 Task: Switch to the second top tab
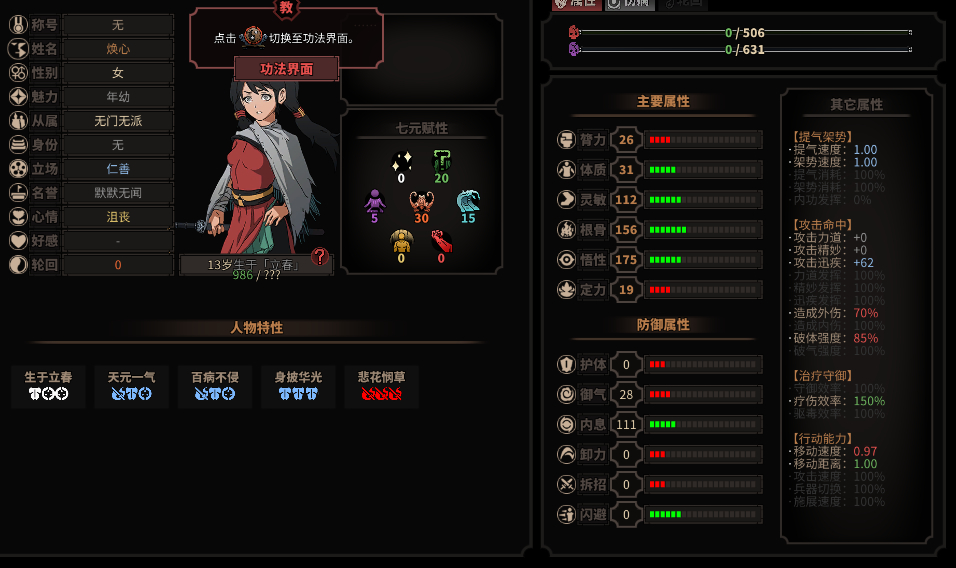[x=630, y=4]
